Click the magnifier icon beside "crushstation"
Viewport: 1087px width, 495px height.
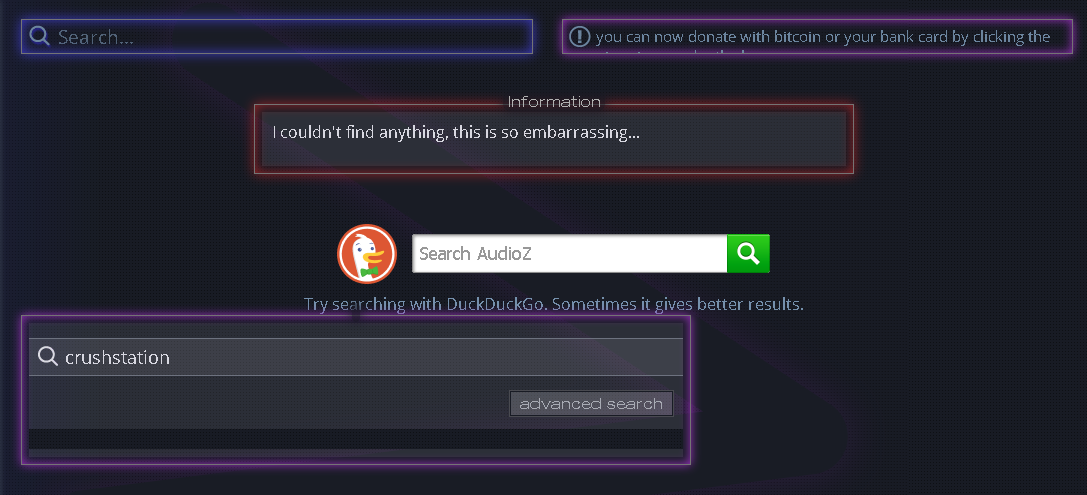coord(48,357)
